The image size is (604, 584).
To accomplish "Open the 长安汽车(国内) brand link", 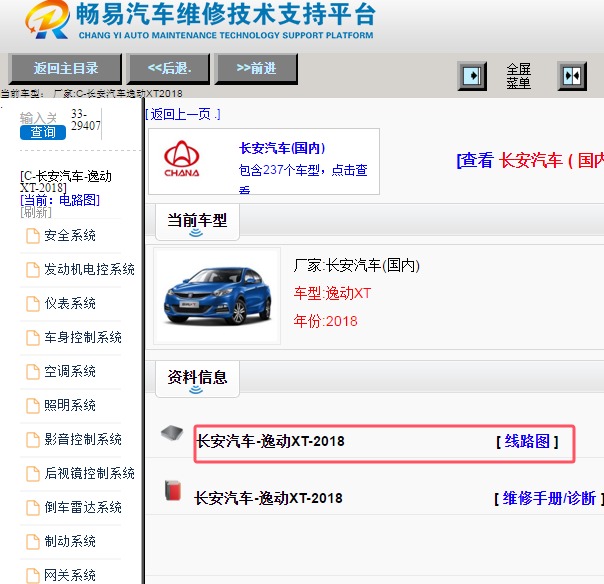I will [x=282, y=148].
